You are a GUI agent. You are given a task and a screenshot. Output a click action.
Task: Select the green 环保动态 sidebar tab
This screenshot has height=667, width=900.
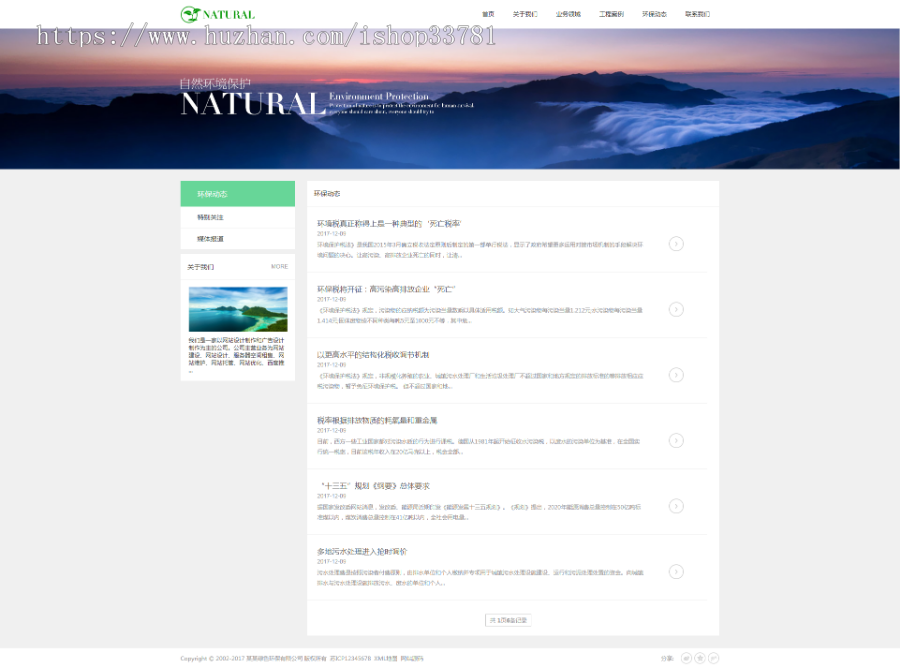click(x=237, y=194)
